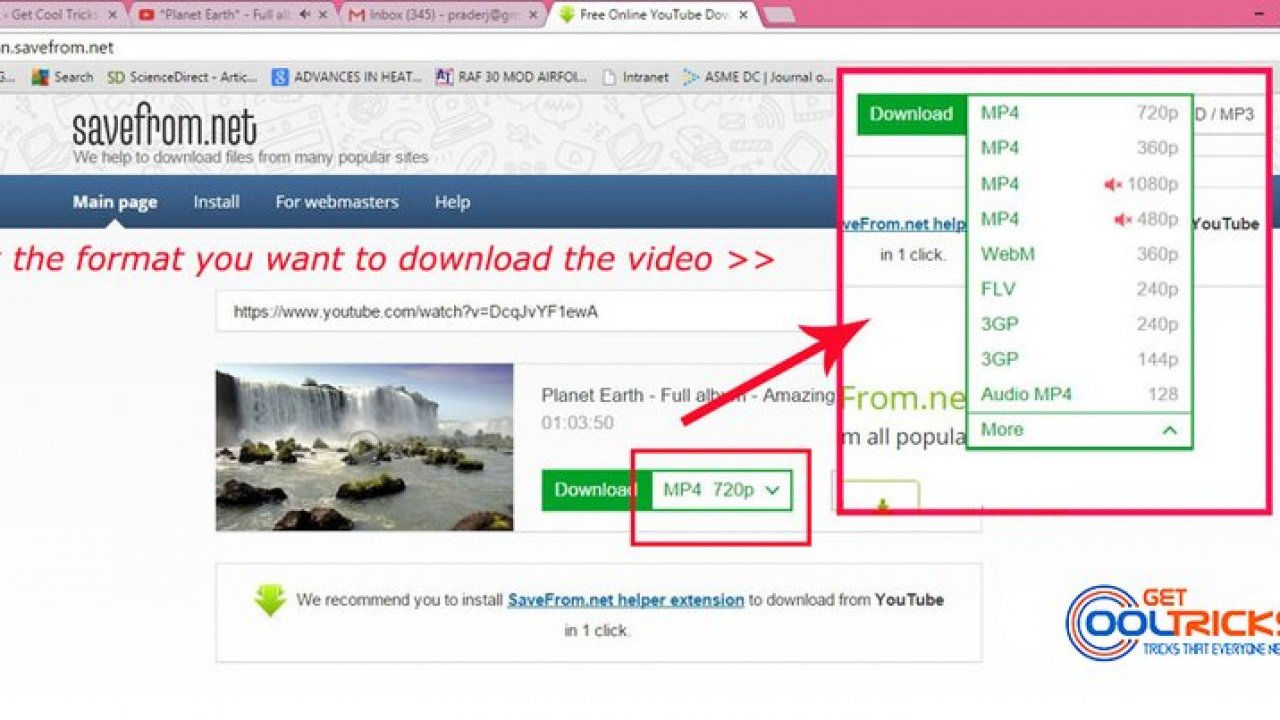Click the Planet Earth - Full album video title
Image resolution: width=1280 pixels, height=720 pixels.
pos(688,396)
